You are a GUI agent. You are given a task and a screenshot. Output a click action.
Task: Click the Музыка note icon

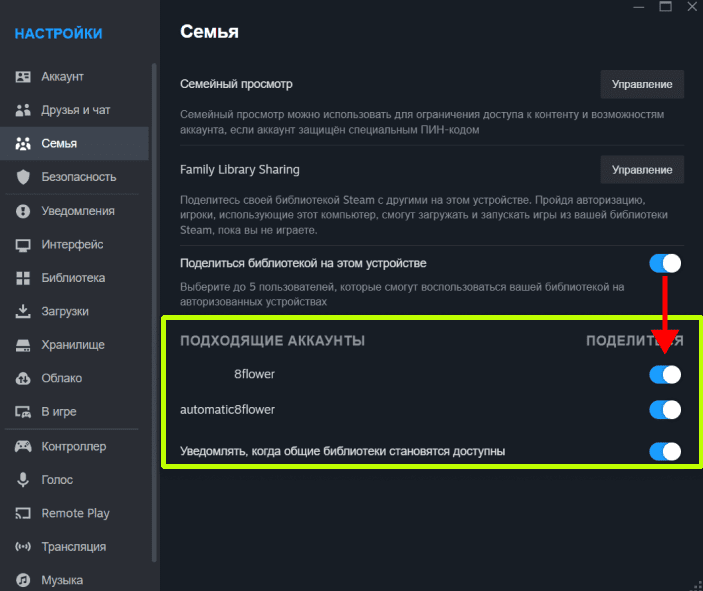(x=23, y=580)
